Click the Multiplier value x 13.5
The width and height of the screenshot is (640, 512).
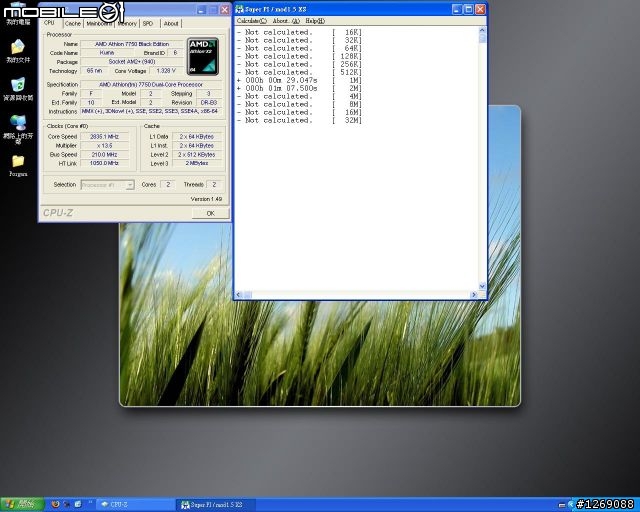point(104,145)
